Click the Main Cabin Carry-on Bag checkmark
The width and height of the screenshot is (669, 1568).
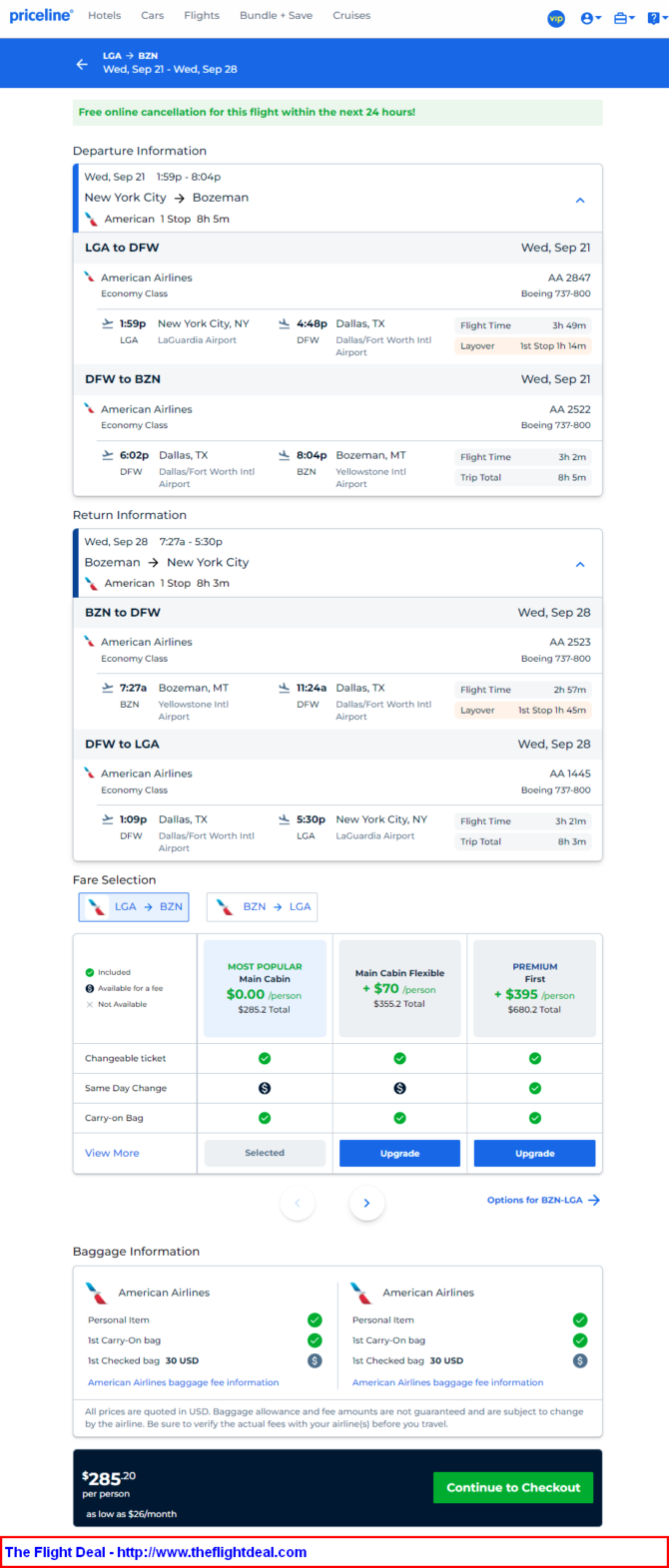coord(265,1118)
